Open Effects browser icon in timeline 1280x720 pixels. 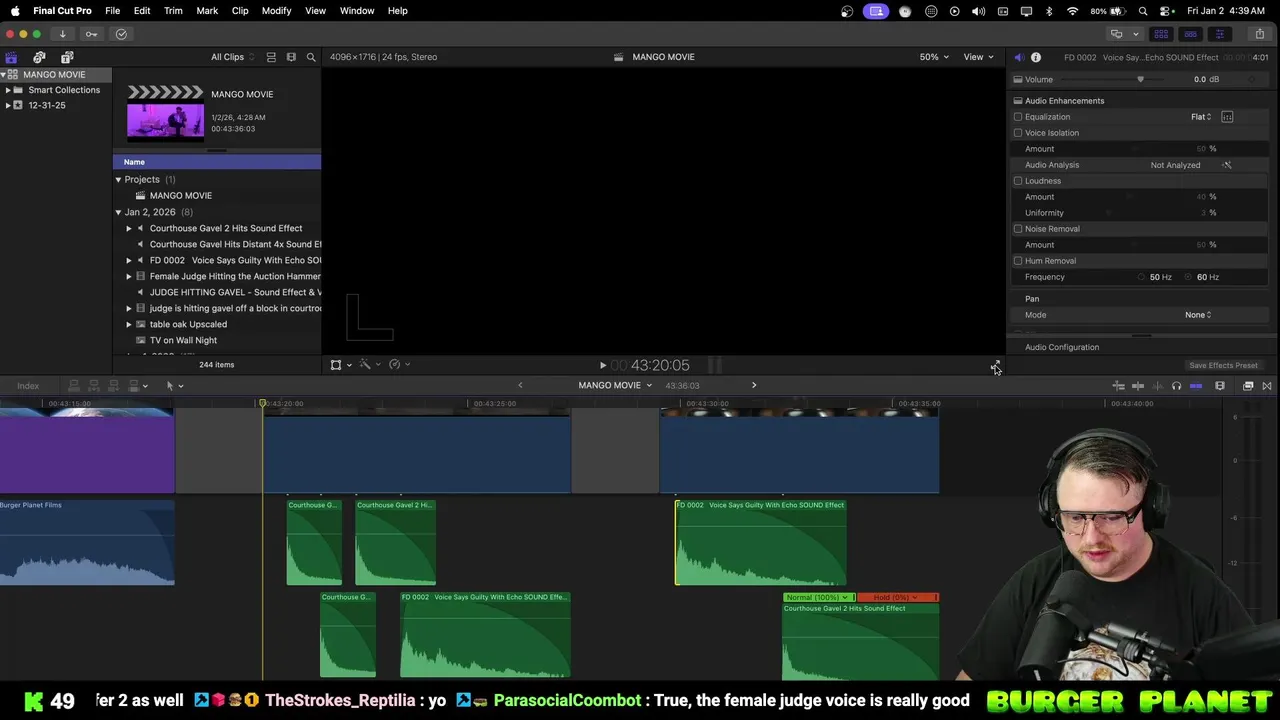1248,386
